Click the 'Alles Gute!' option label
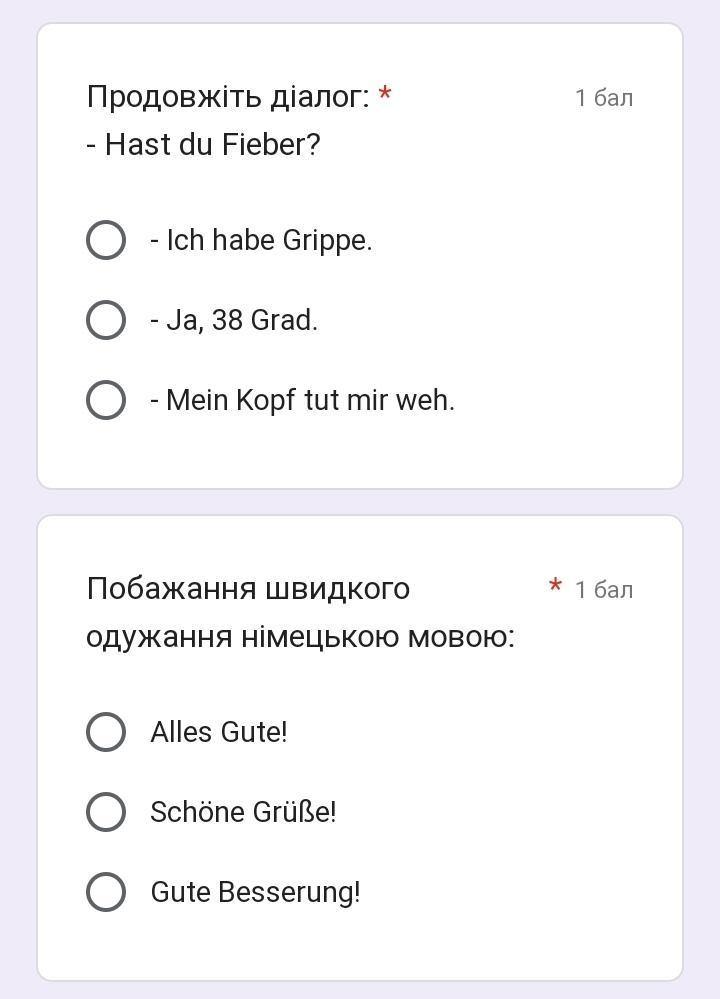Viewport: 720px width, 999px height. 219,732
